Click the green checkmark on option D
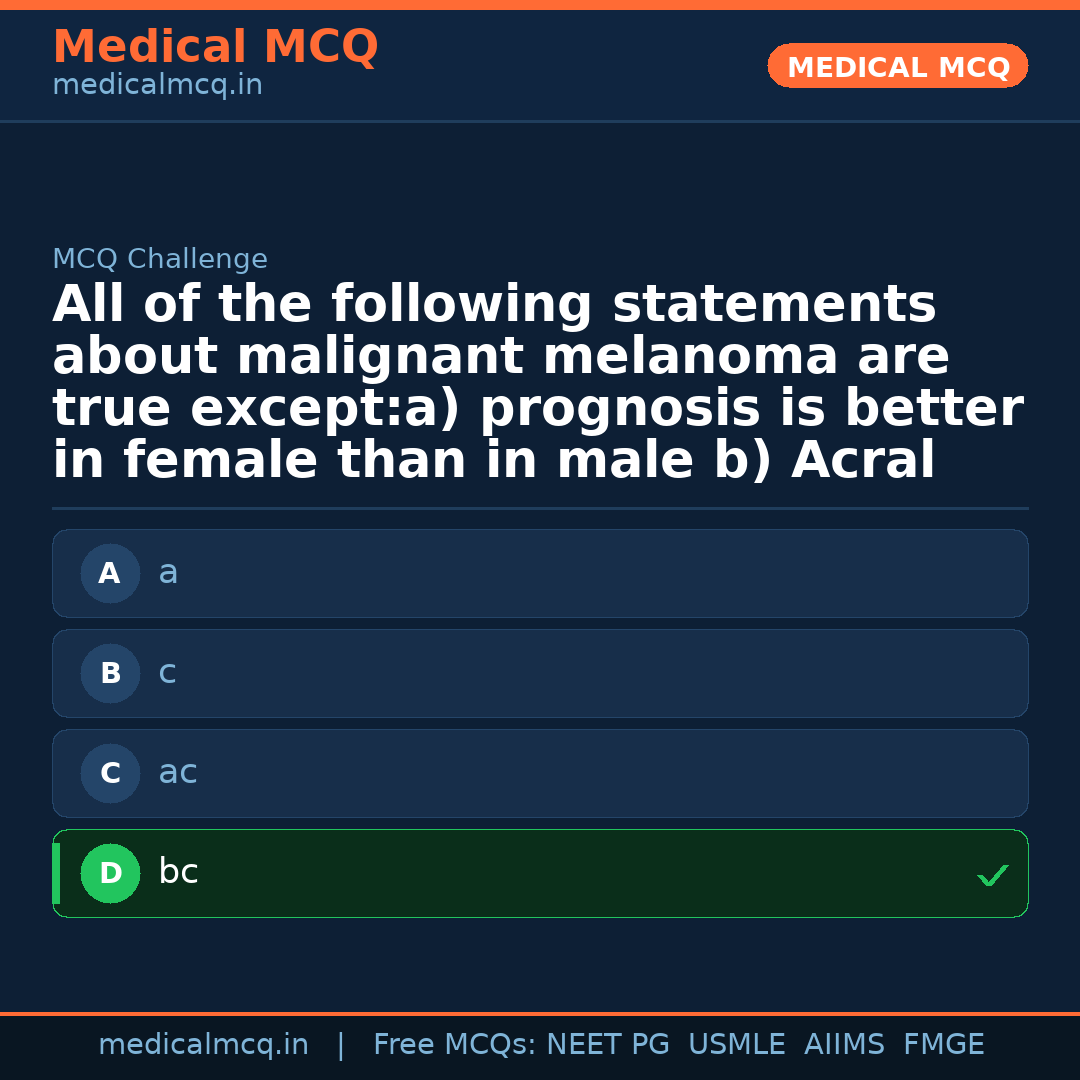 (993, 876)
